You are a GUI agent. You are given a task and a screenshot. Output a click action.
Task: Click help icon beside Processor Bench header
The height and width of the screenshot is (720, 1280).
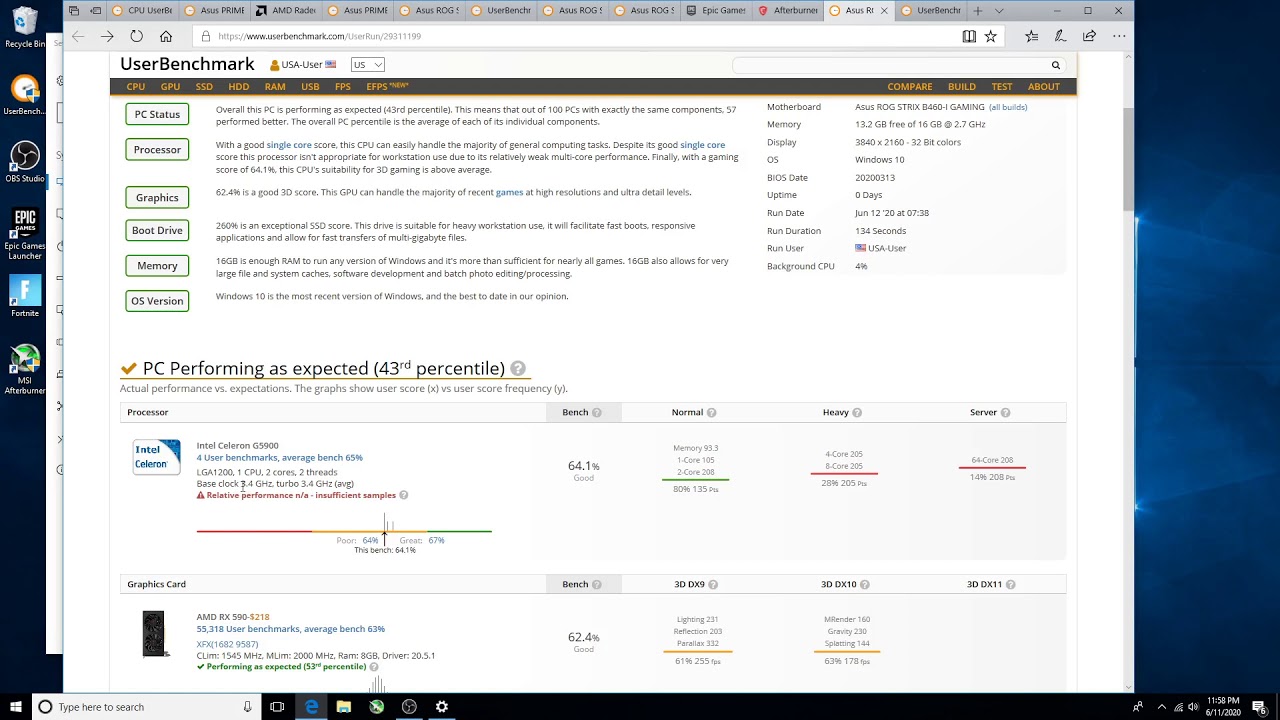(x=596, y=412)
